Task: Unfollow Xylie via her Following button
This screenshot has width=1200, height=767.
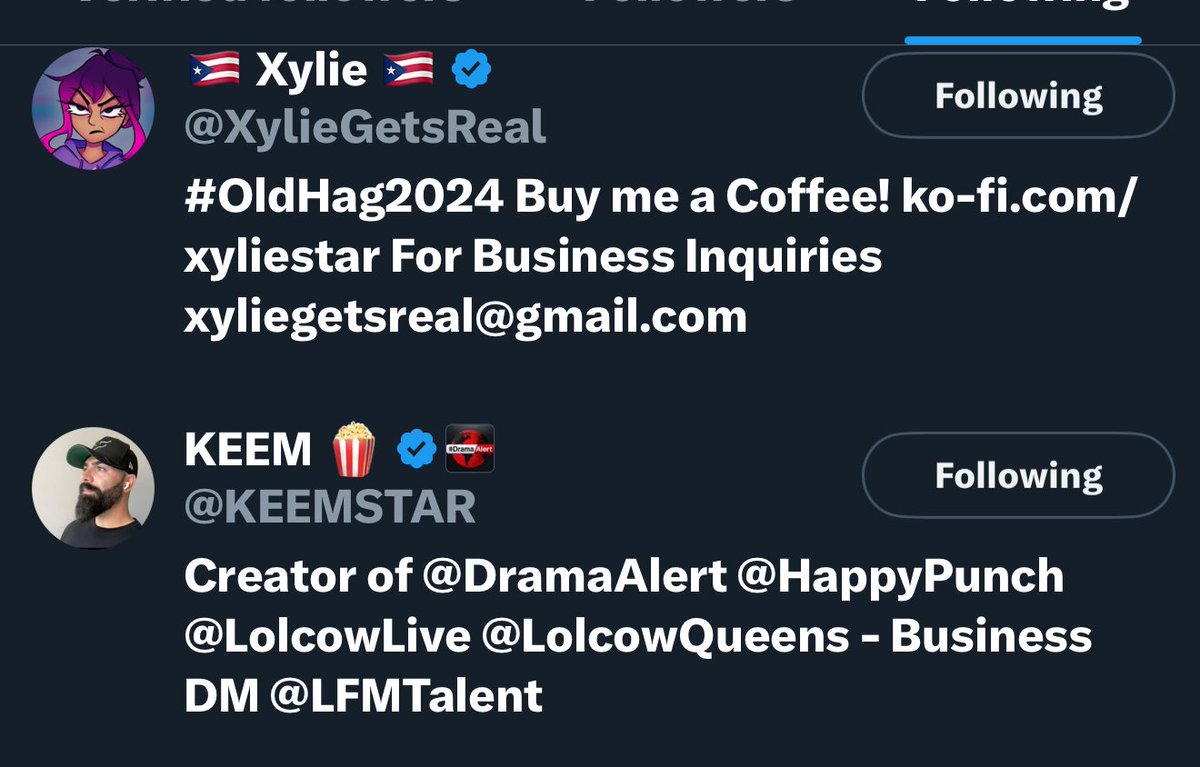Action: [1018, 96]
